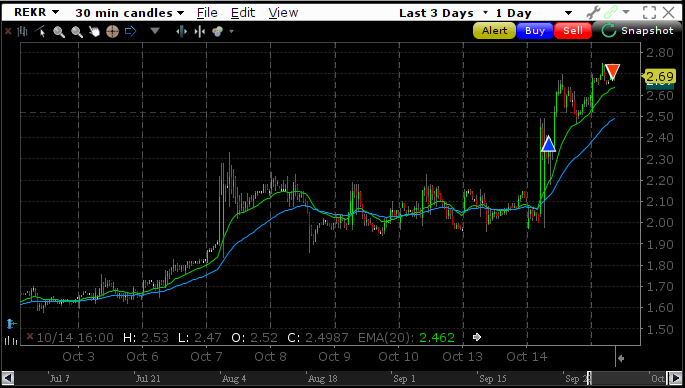
Task: Expand the arrow next to colors icon
Action: pyautogui.click(x=232, y=31)
